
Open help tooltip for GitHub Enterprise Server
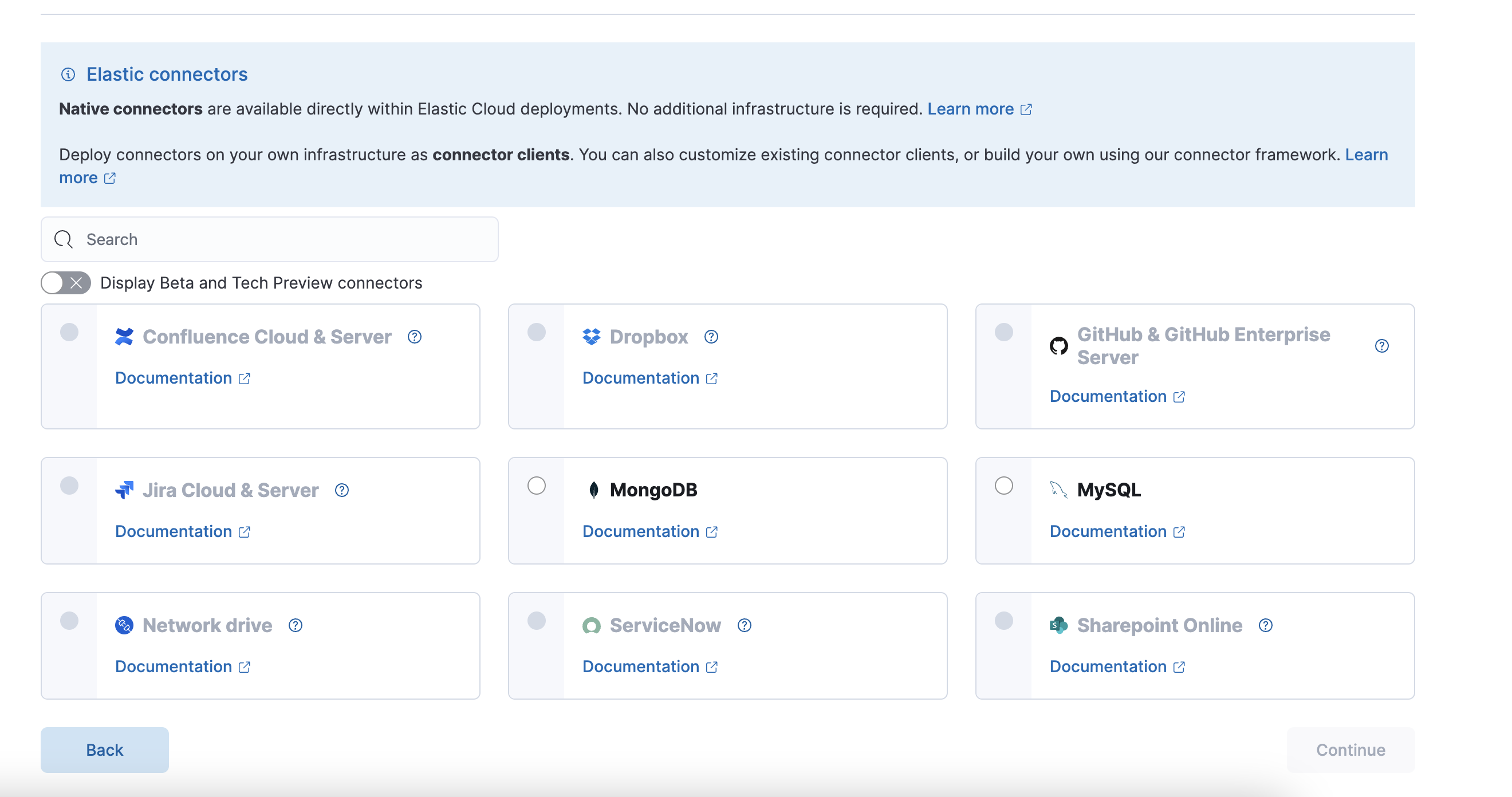point(1381,346)
